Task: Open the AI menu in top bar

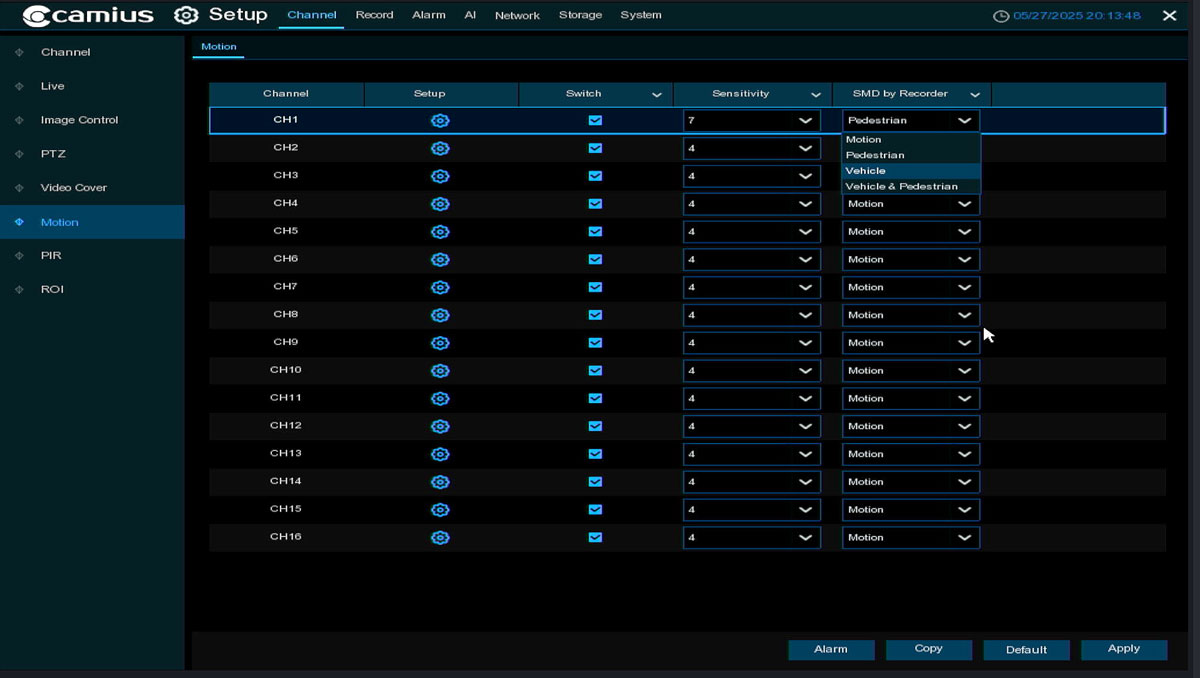Action: [x=470, y=15]
